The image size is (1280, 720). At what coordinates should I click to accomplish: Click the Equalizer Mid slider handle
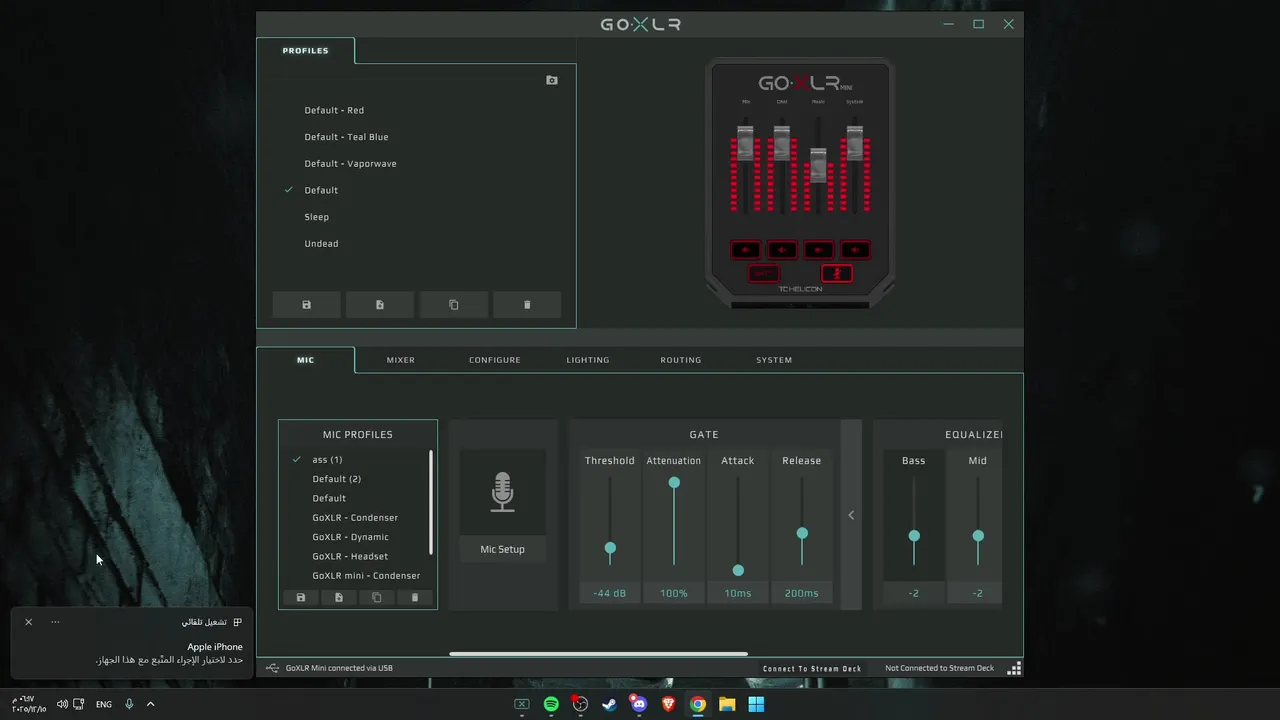click(x=978, y=536)
